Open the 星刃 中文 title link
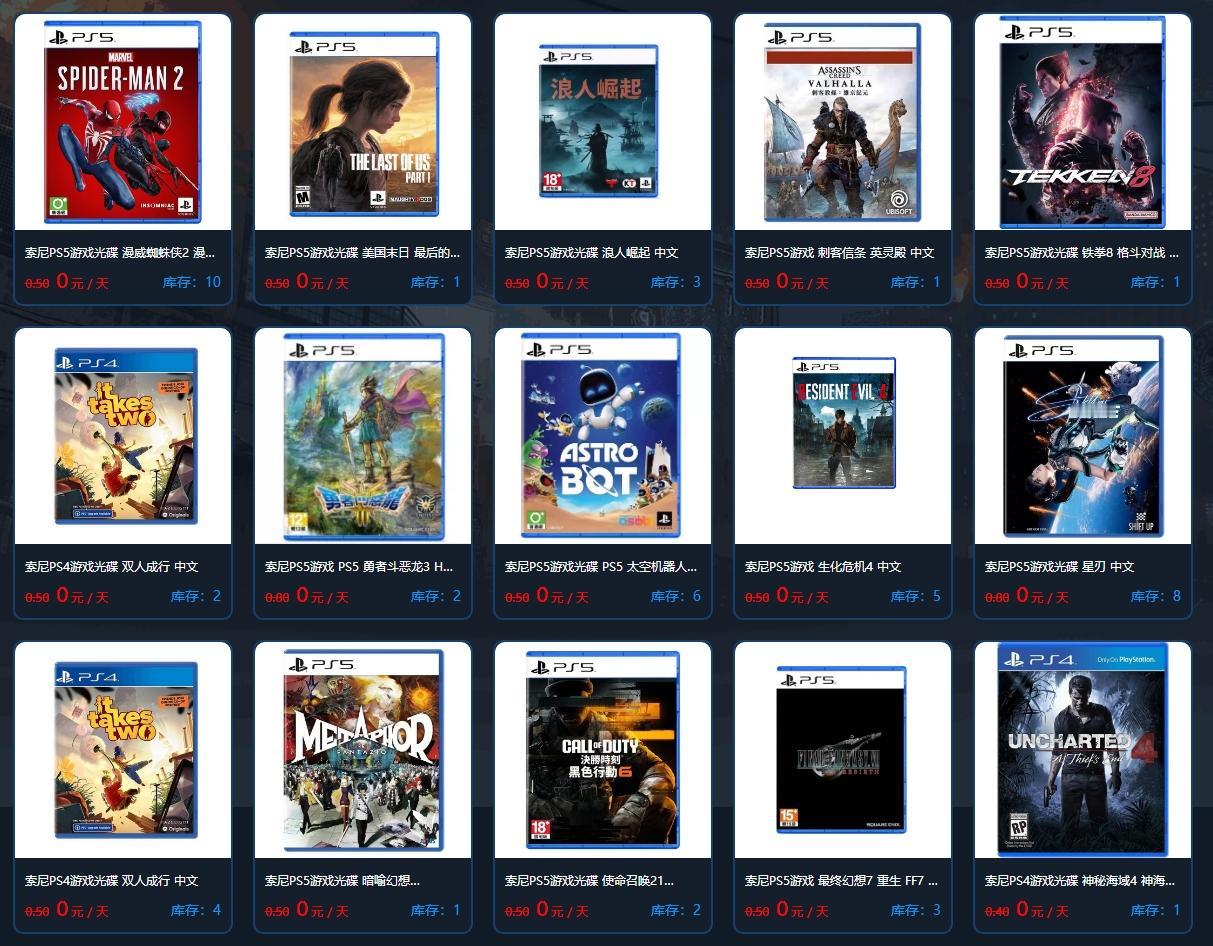Screen dimensions: 1213x946 pyautogui.click(x=1060, y=567)
